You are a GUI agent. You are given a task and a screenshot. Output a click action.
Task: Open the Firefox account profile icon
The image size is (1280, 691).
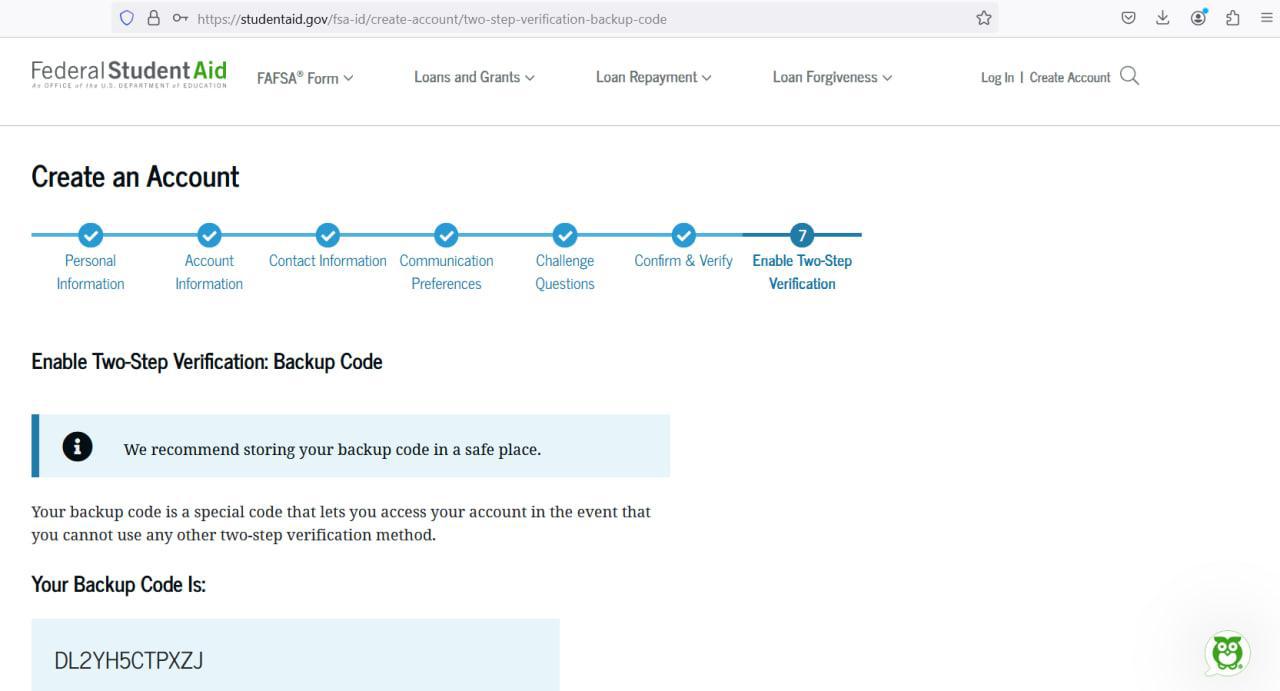pos(1198,18)
